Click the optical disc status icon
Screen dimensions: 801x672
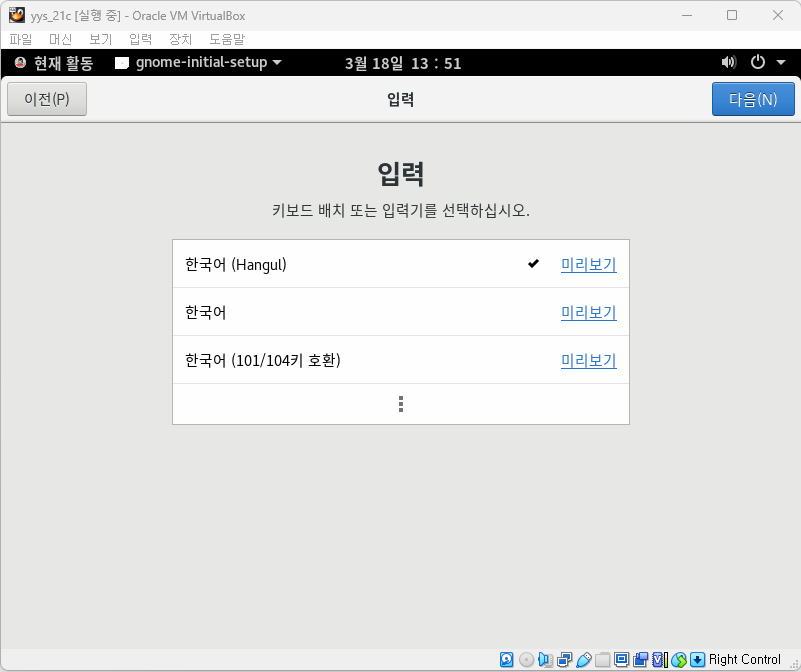[x=526, y=660]
